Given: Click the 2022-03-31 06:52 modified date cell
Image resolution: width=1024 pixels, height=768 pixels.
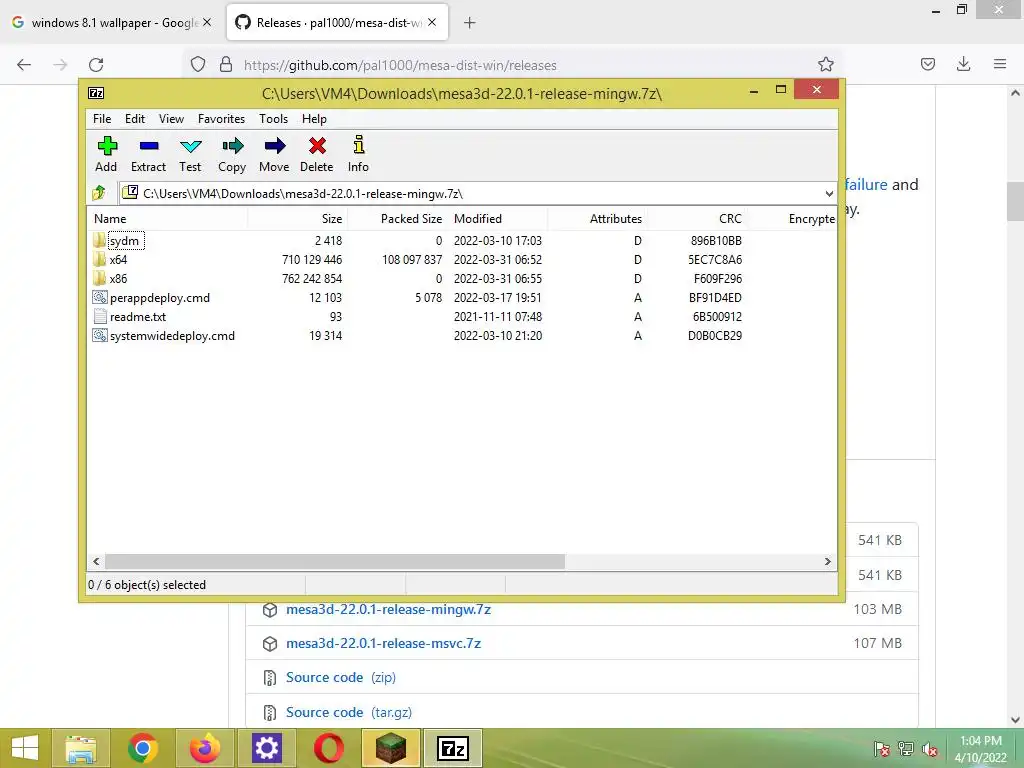Looking at the screenshot, I should (x=498, y=260).
